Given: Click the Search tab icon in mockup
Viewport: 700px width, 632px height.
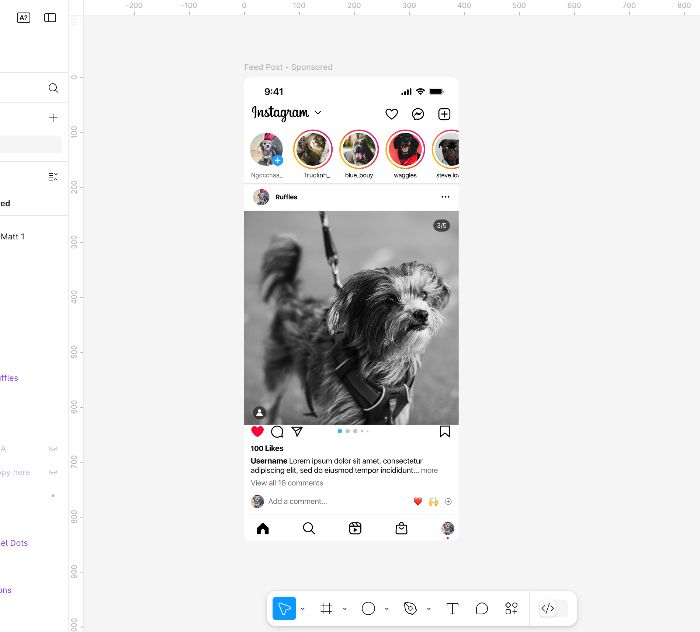Looking at the screenshot, I should (x=309, y=528).
